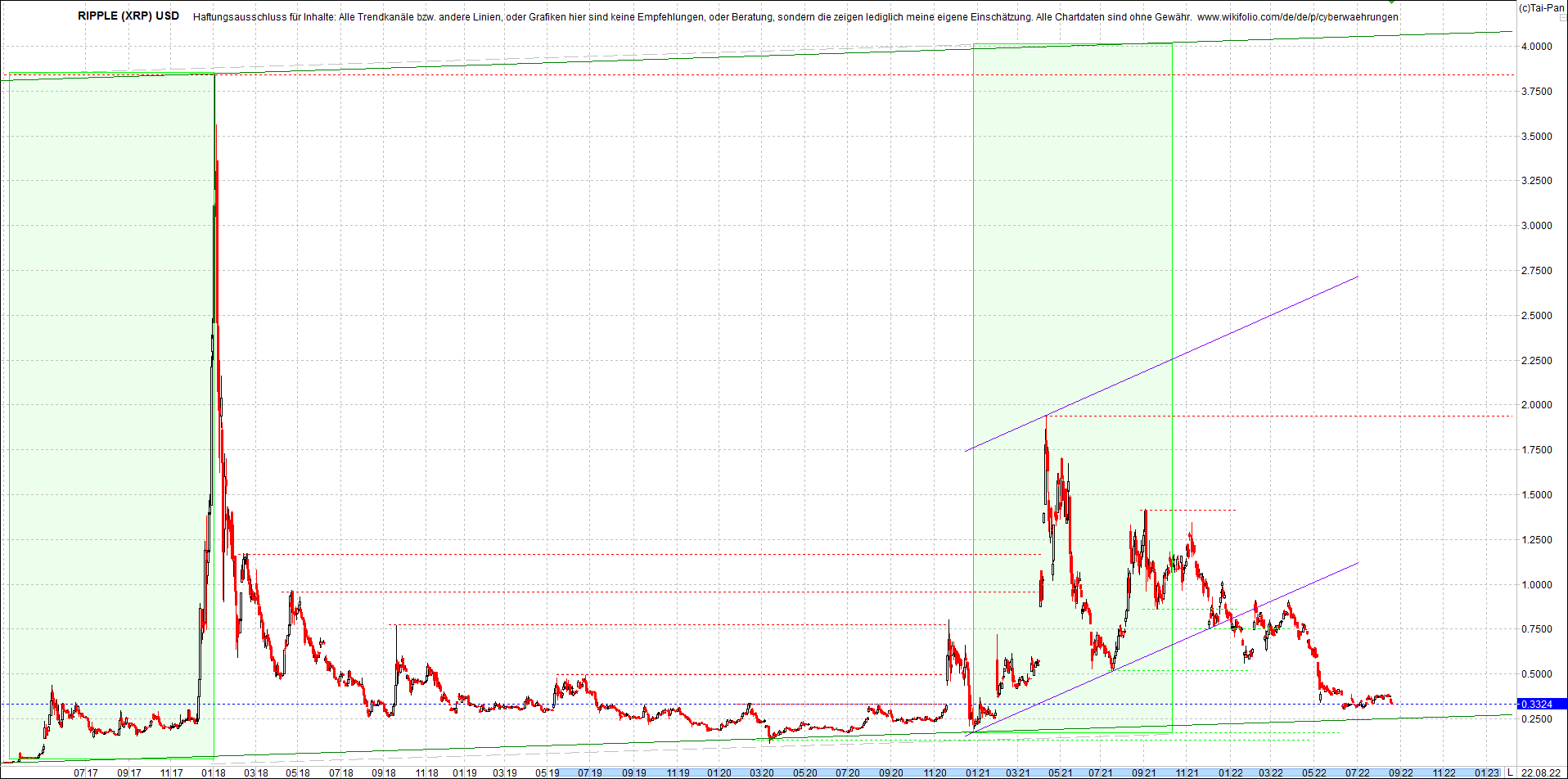Click the Haftungsausschluss disclaimer text
The width and height of the screenshot is (1568, 779).
coord(693,17)
